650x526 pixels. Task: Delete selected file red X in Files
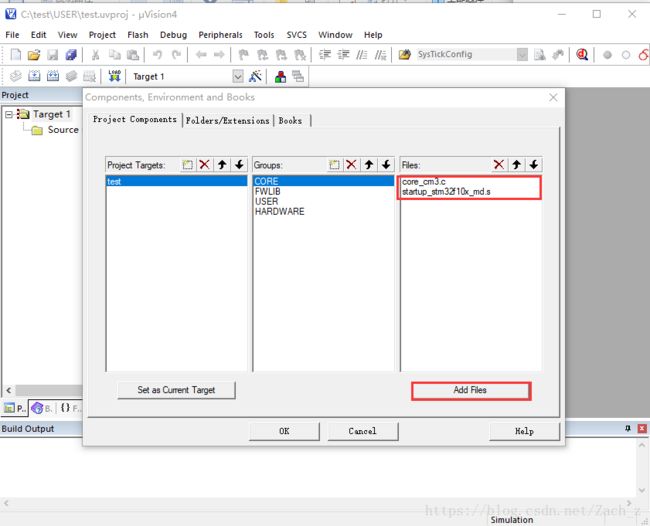point(499,165)
